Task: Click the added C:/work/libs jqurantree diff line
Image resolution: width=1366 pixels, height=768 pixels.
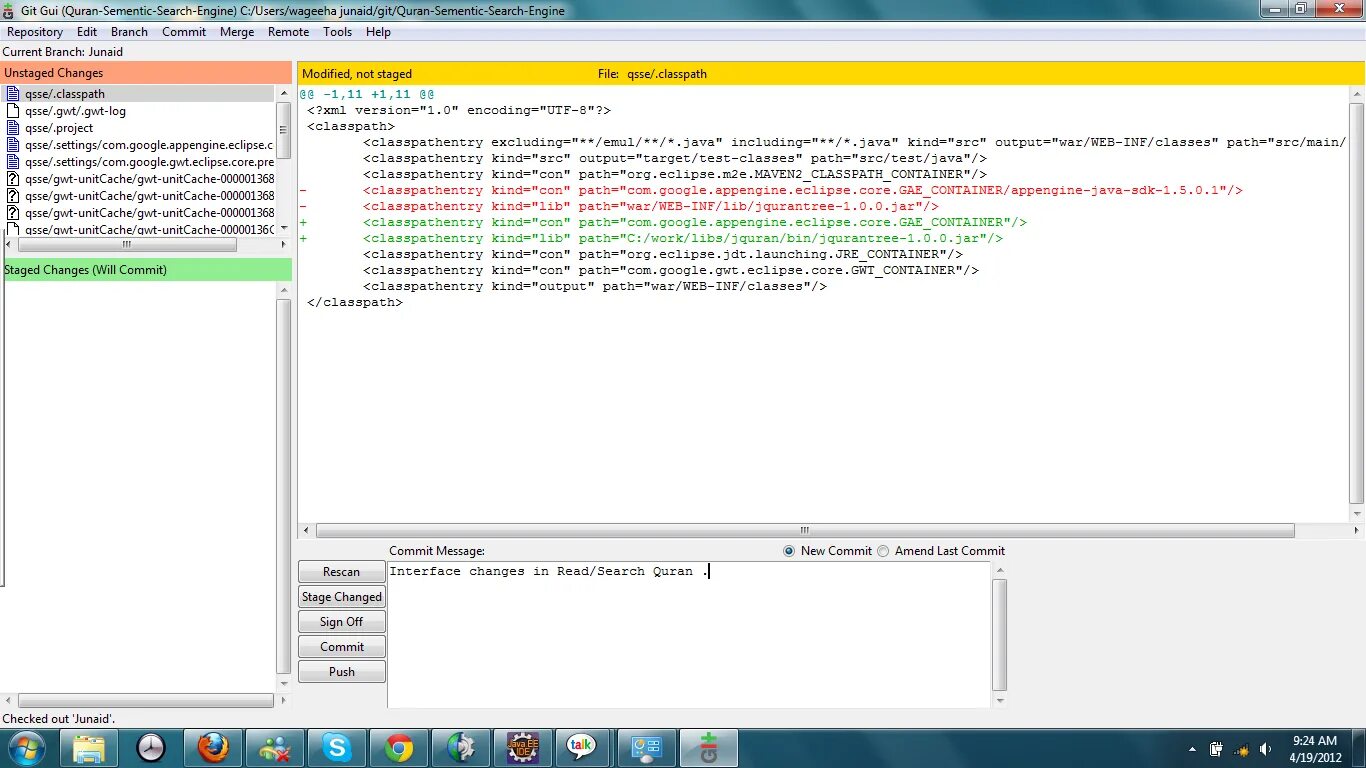Action: click(x=683, y=238)
